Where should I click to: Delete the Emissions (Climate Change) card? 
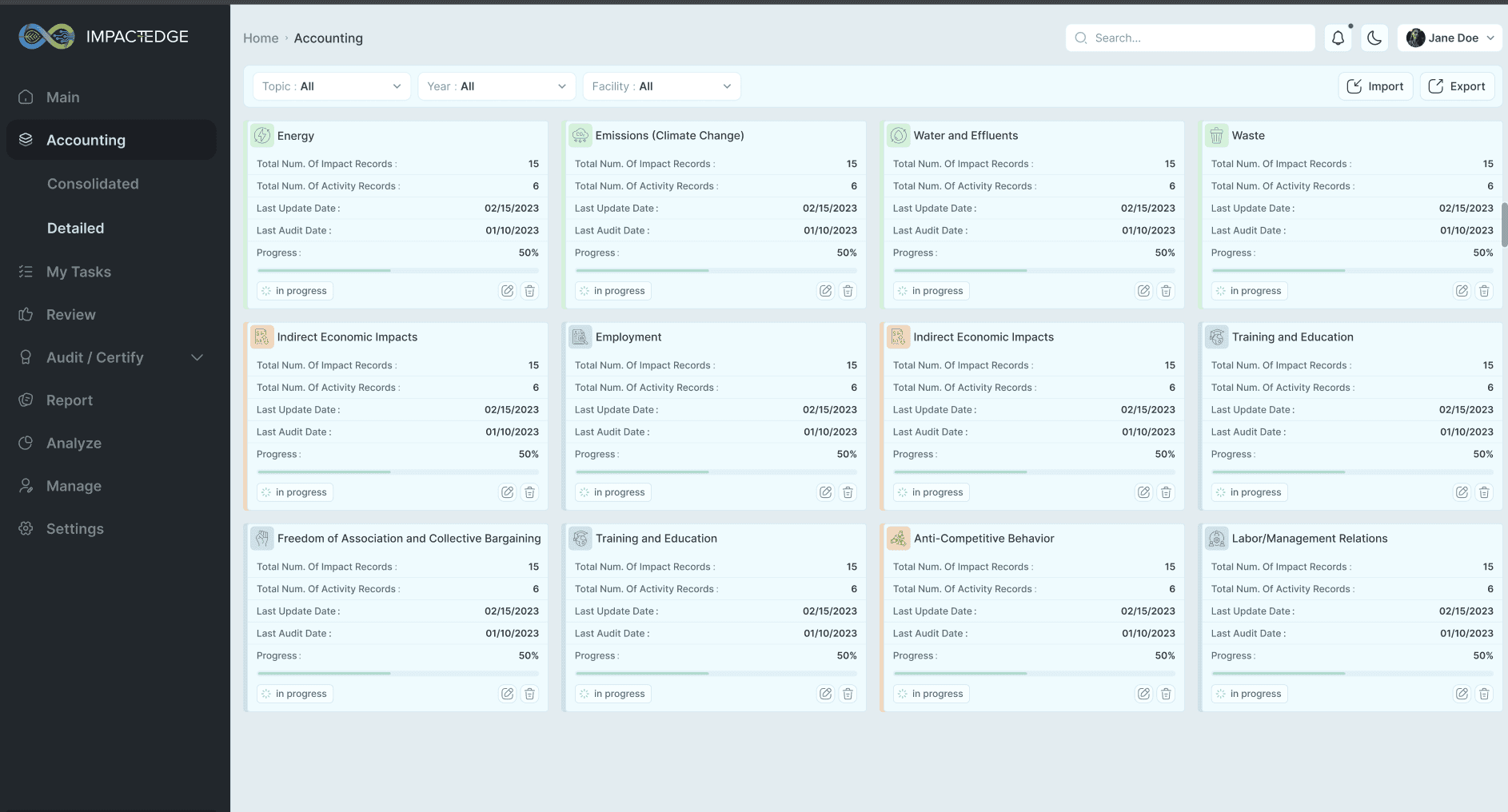pyautogui.click(x=848, y=291)
